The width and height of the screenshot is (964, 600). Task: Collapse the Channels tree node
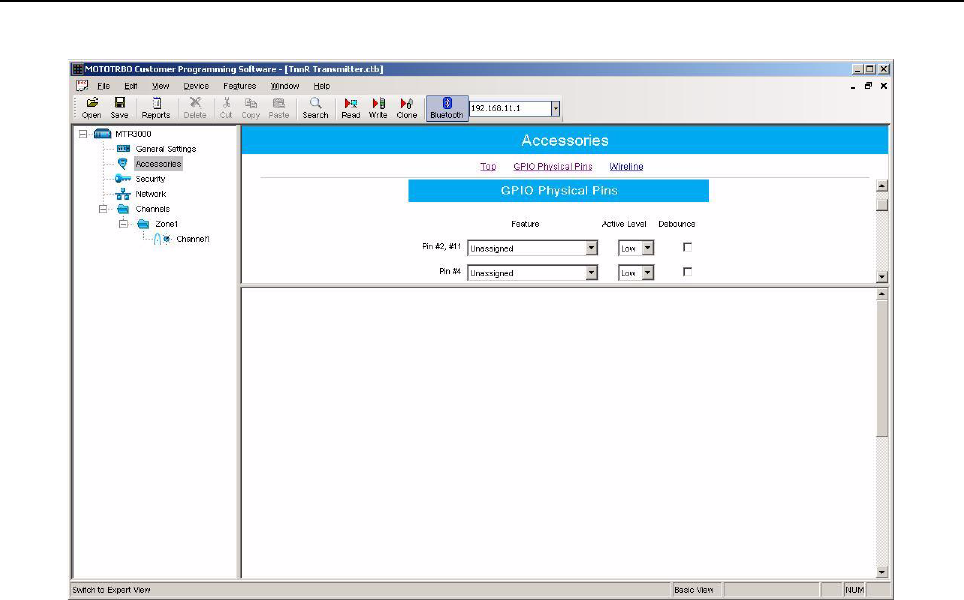pos(103,209)
